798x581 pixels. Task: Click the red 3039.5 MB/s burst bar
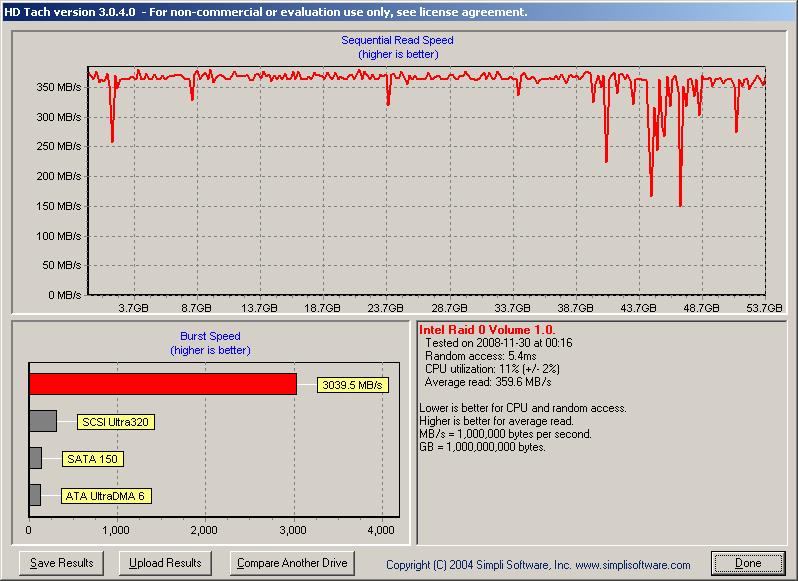click(x=163, y=384)
